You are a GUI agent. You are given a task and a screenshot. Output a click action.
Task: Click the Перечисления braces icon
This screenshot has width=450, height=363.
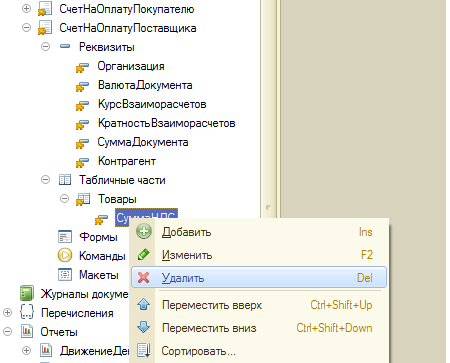point(27,312)
